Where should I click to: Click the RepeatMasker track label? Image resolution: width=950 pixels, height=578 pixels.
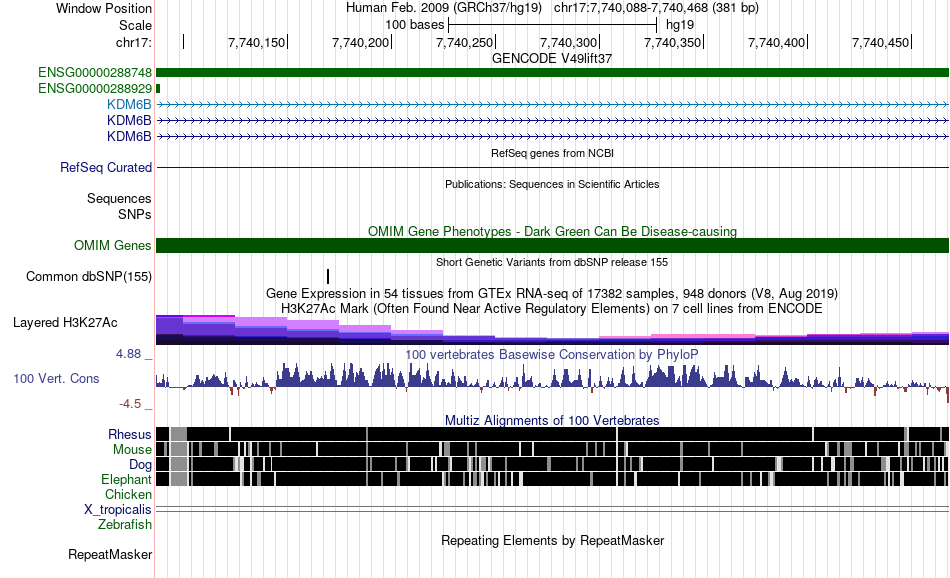pyautogui.click(x=110, y=554)
